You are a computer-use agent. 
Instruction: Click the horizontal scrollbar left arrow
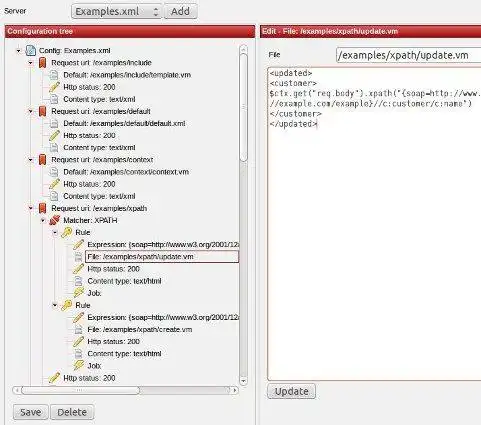click(17, 390)
